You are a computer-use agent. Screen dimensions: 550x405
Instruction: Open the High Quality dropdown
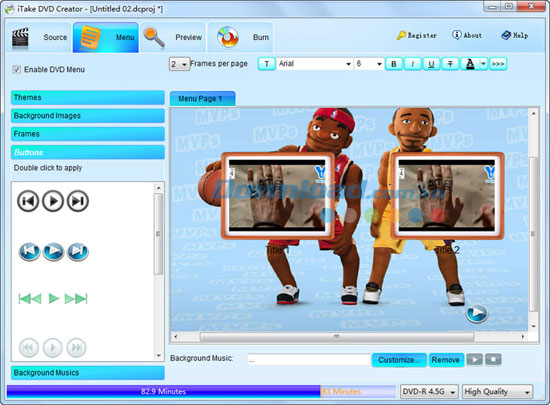click(497, 392)
